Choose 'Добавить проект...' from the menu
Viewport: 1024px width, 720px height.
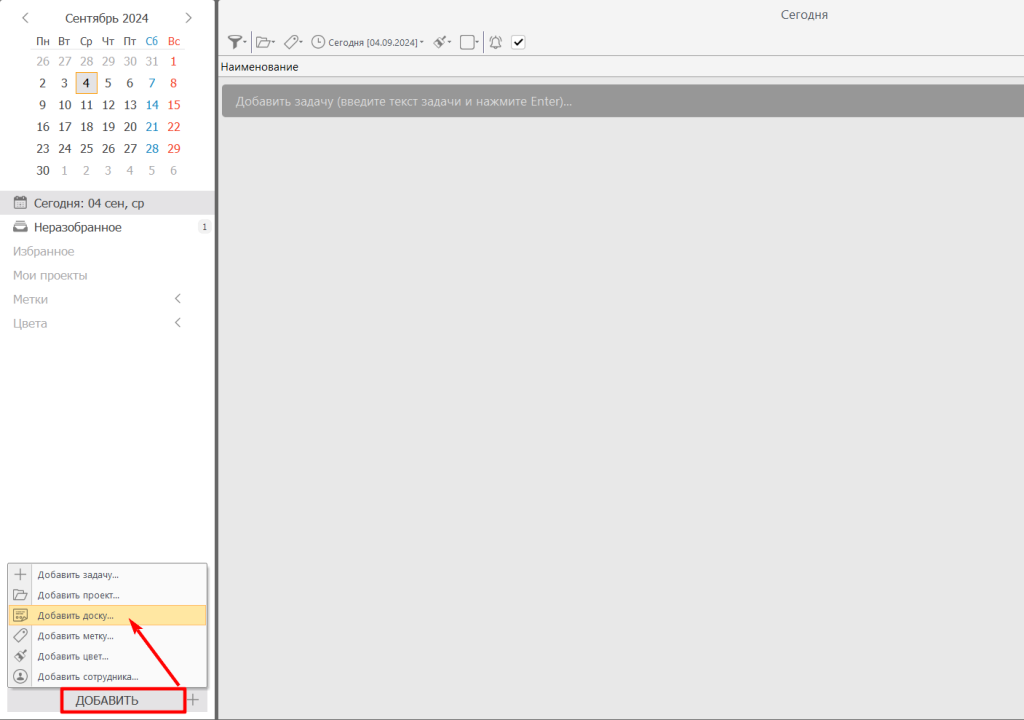108,595
